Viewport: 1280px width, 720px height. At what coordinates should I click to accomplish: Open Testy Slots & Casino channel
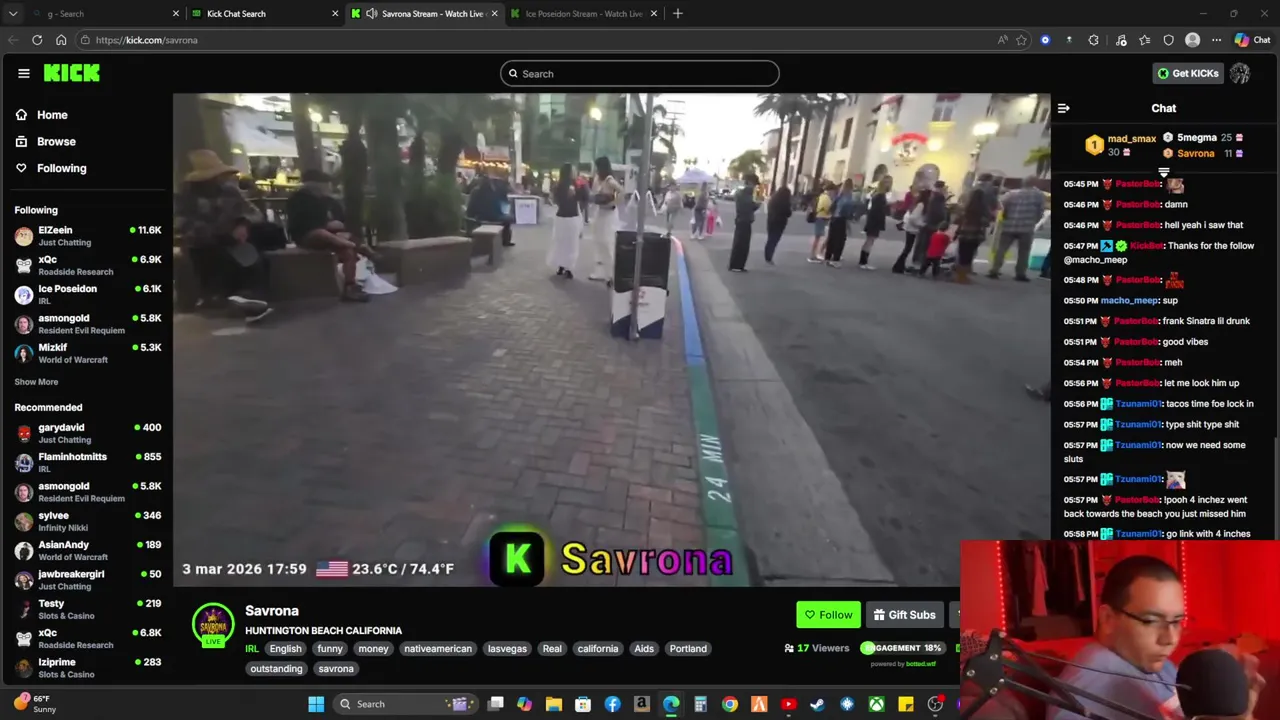click(88, 609)
